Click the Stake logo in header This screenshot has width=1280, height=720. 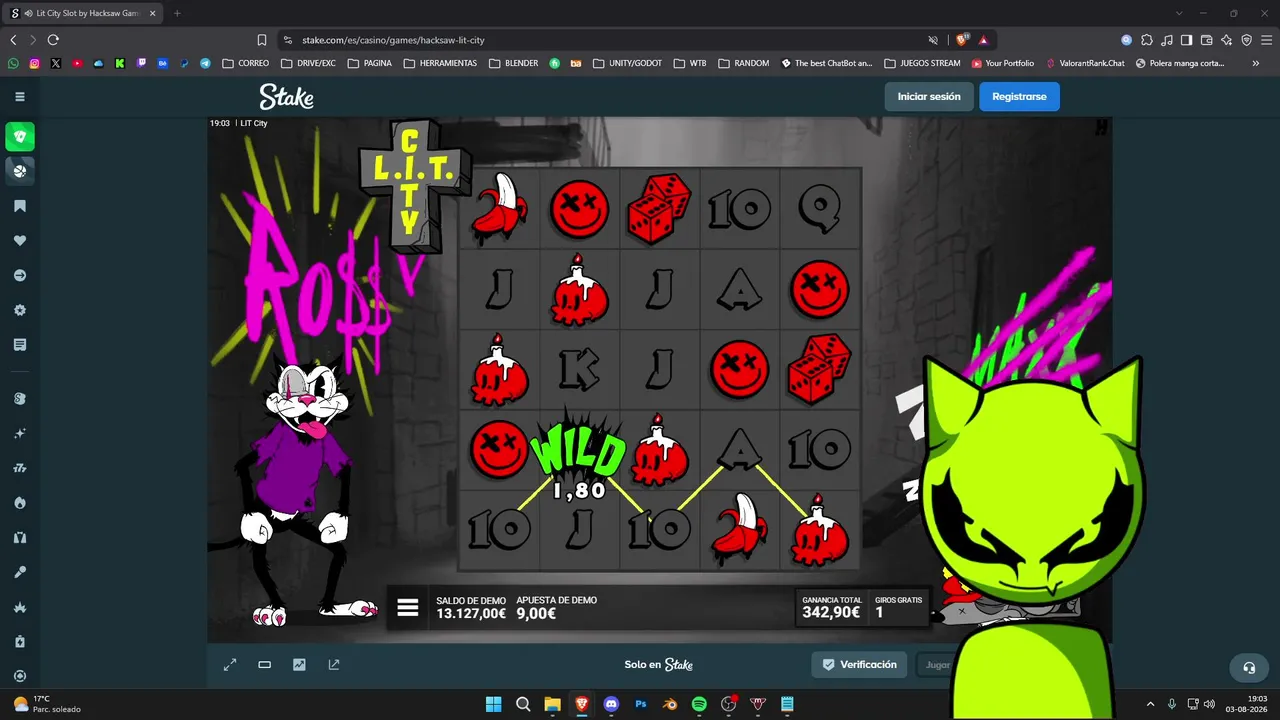[287, 96]
